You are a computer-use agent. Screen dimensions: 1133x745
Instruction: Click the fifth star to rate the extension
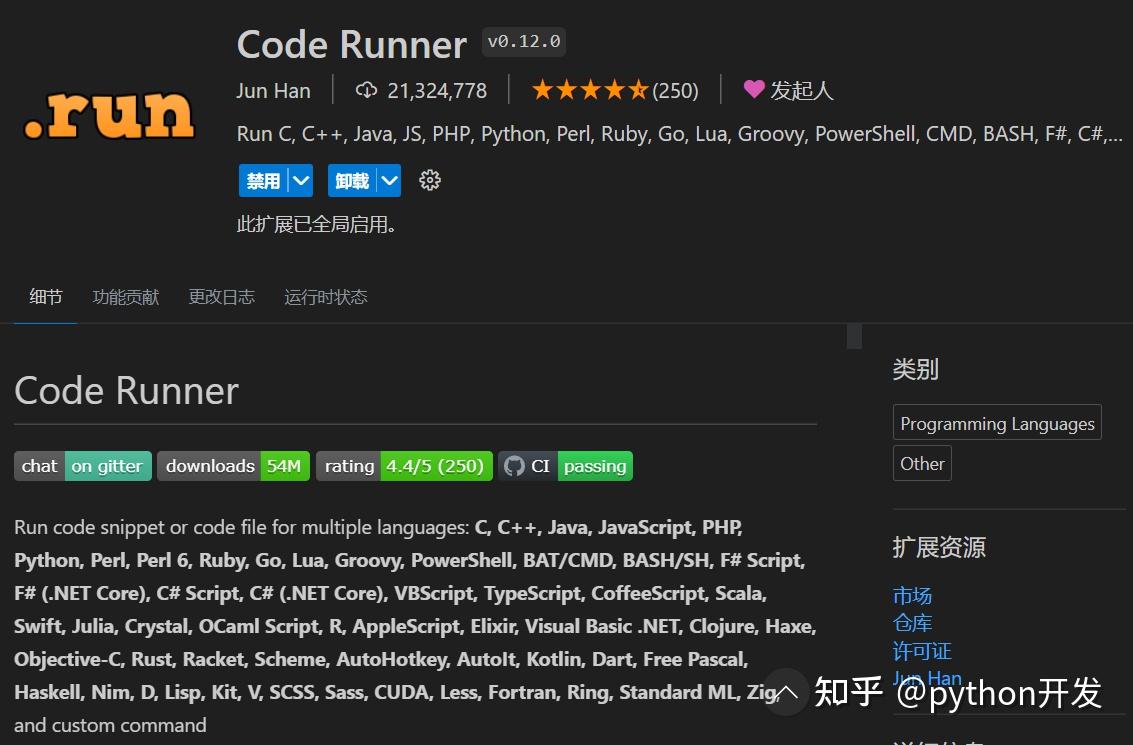click(639, 89)
